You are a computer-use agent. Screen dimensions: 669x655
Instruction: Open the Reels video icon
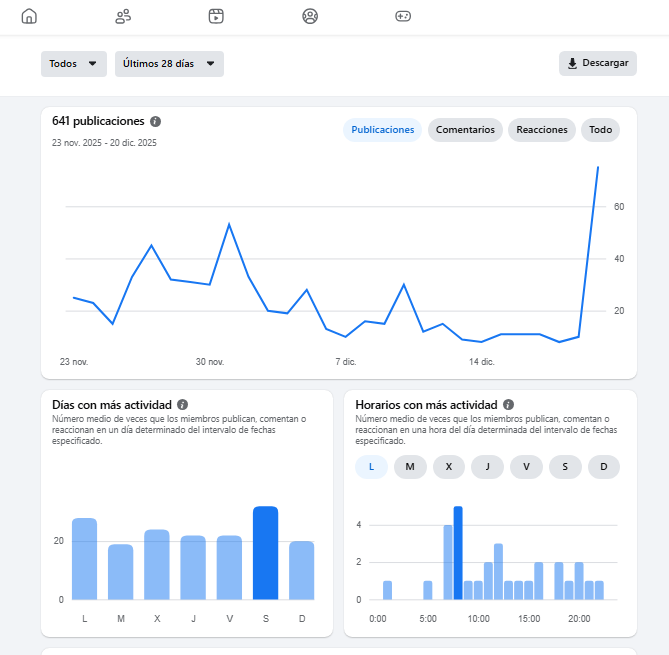pos(216,16)
